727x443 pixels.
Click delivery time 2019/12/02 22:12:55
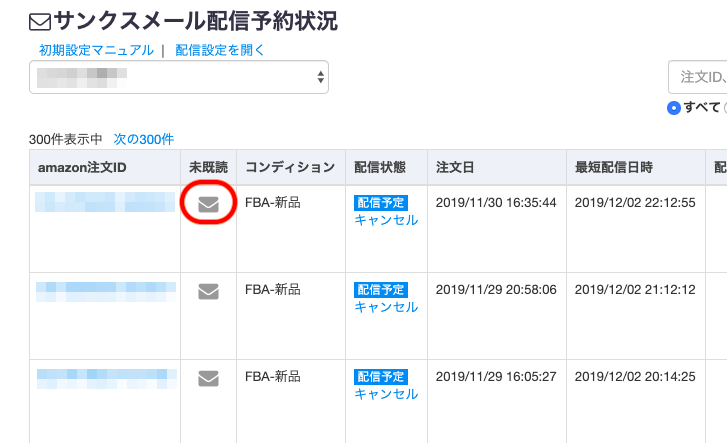[x=635, y=203]
